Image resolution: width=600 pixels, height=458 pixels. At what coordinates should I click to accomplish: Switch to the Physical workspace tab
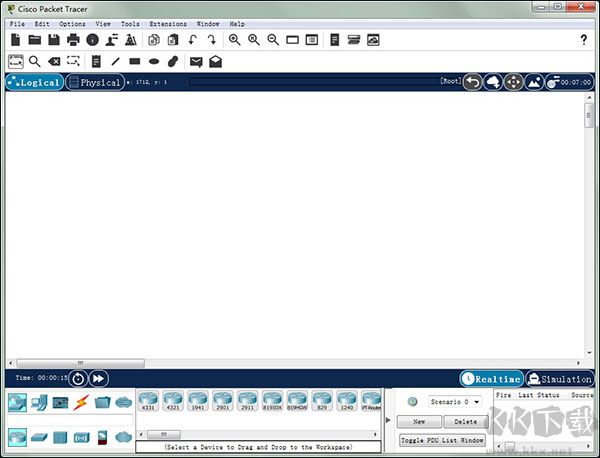[94, 82]
